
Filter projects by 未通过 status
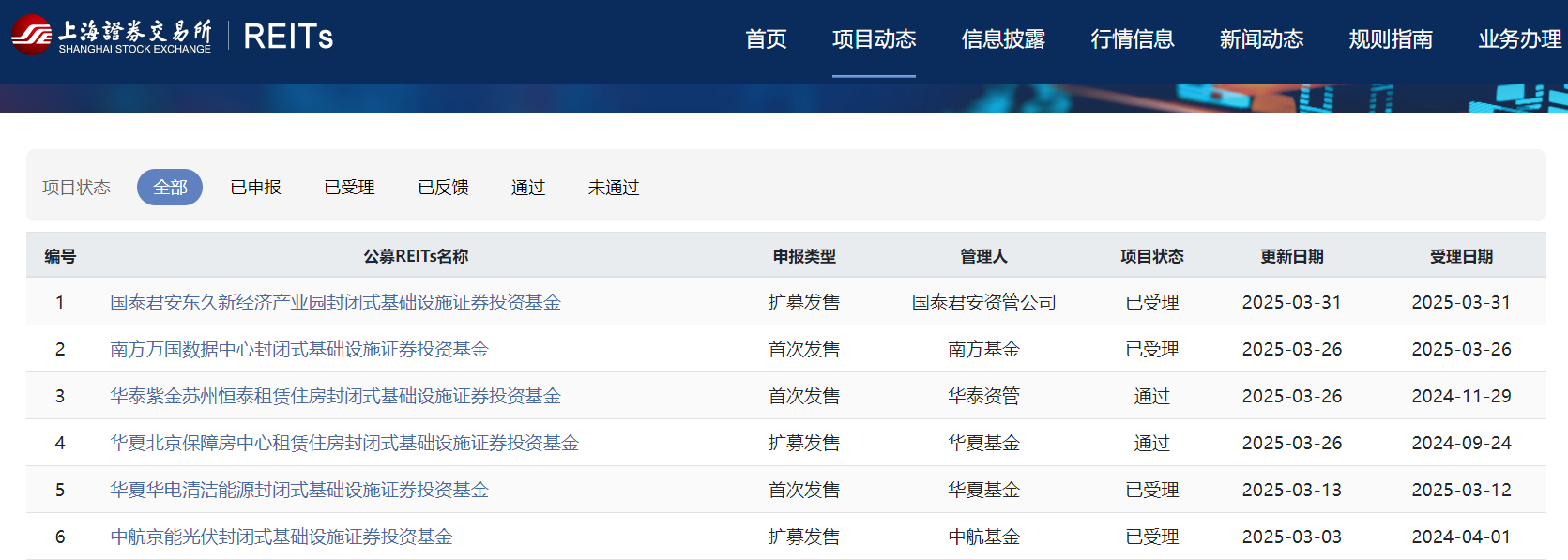(x=614, y=188)
